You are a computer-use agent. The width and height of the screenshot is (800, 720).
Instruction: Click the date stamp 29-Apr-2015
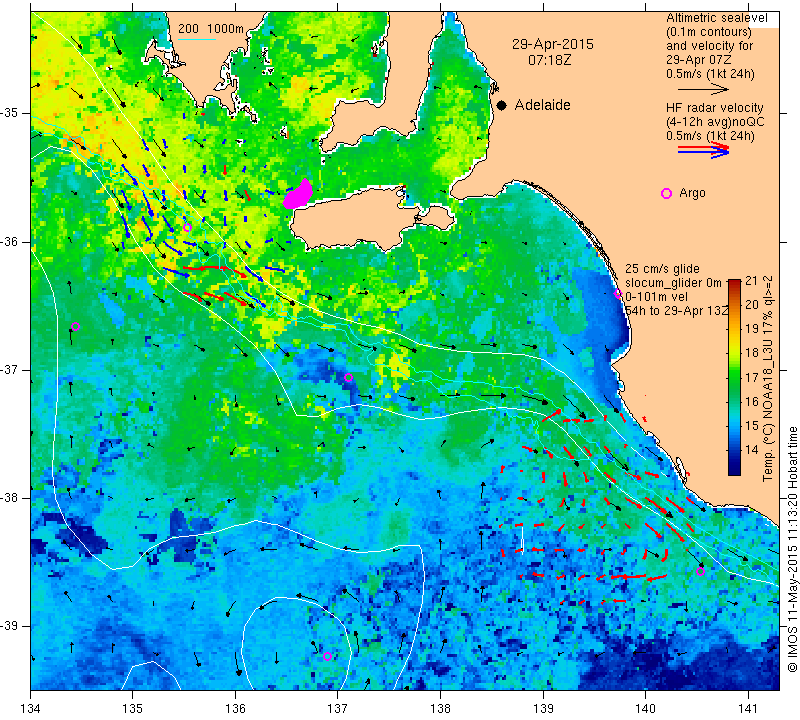tap(553, 44)
